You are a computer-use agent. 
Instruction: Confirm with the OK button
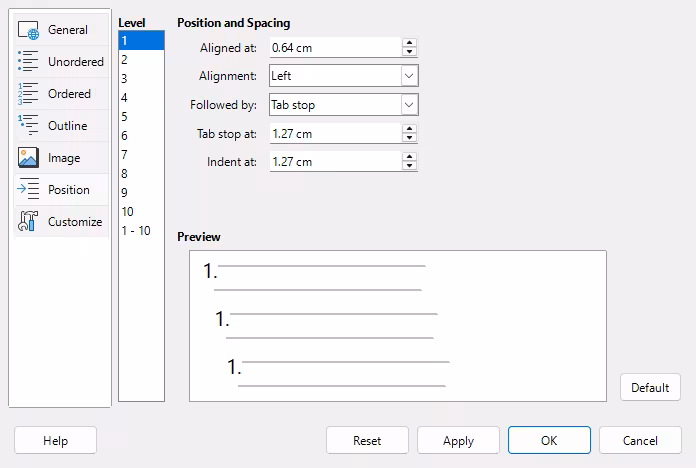pyautogui.click(x=549, y=440)
